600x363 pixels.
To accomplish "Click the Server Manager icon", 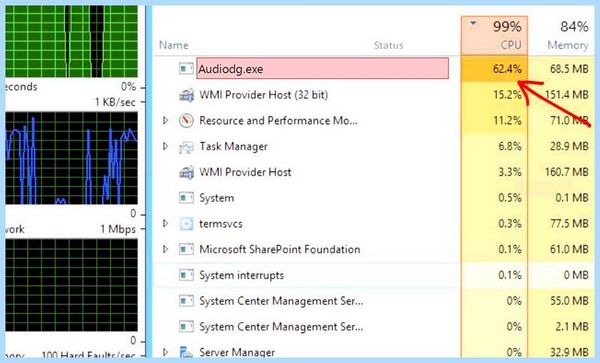I will [x=186, y=352].
